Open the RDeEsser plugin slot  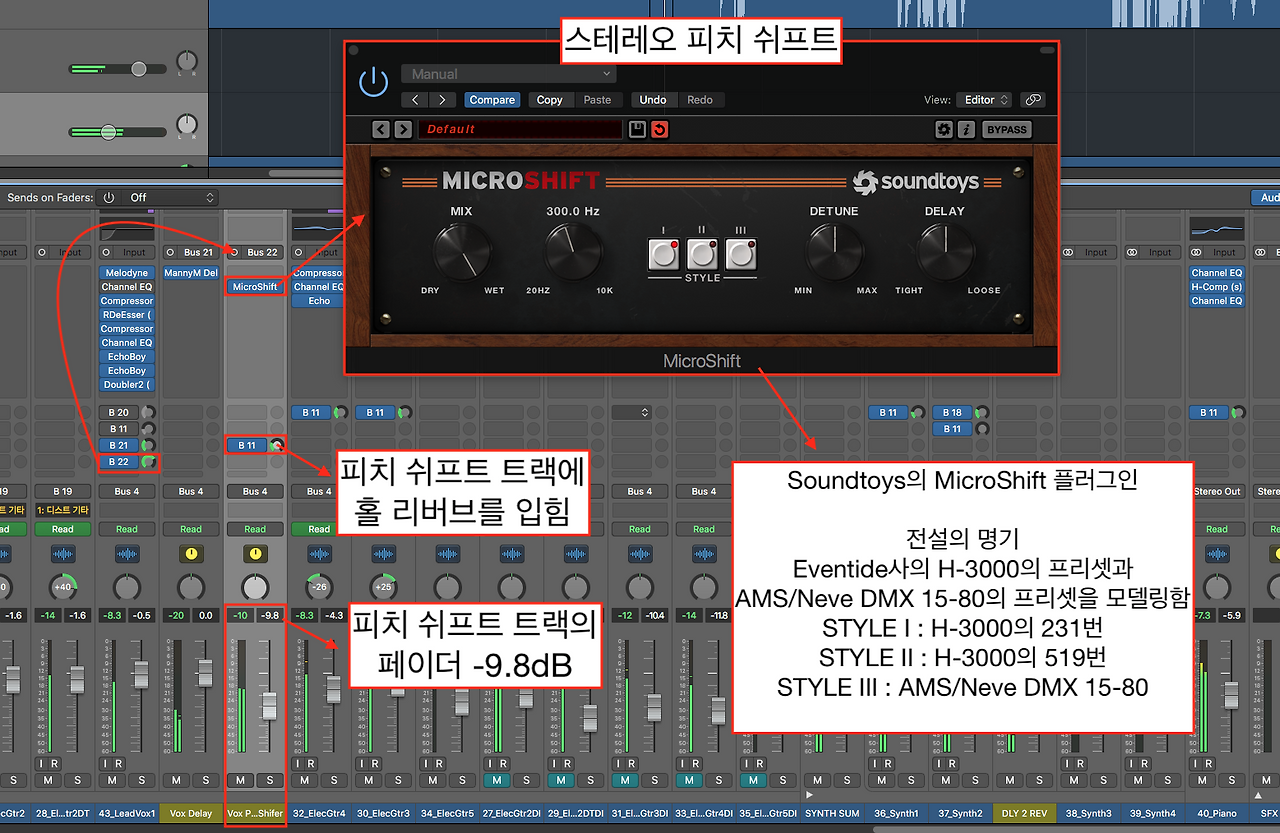click(x=127, y=315)
